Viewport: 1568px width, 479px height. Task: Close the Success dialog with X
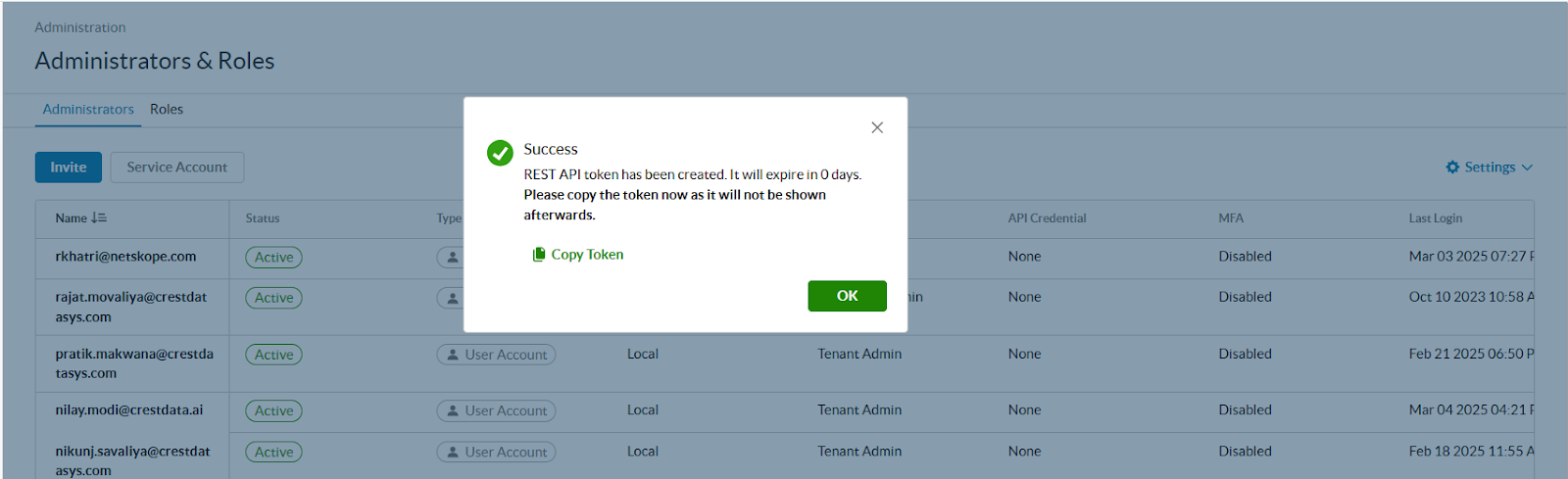[x=877, y=127]
